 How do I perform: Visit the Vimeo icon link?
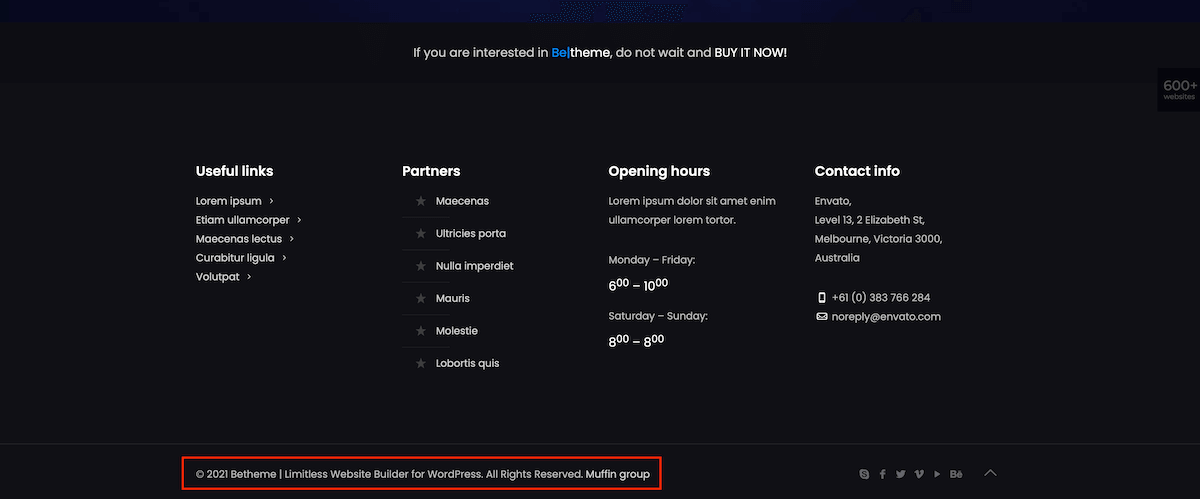919,474
